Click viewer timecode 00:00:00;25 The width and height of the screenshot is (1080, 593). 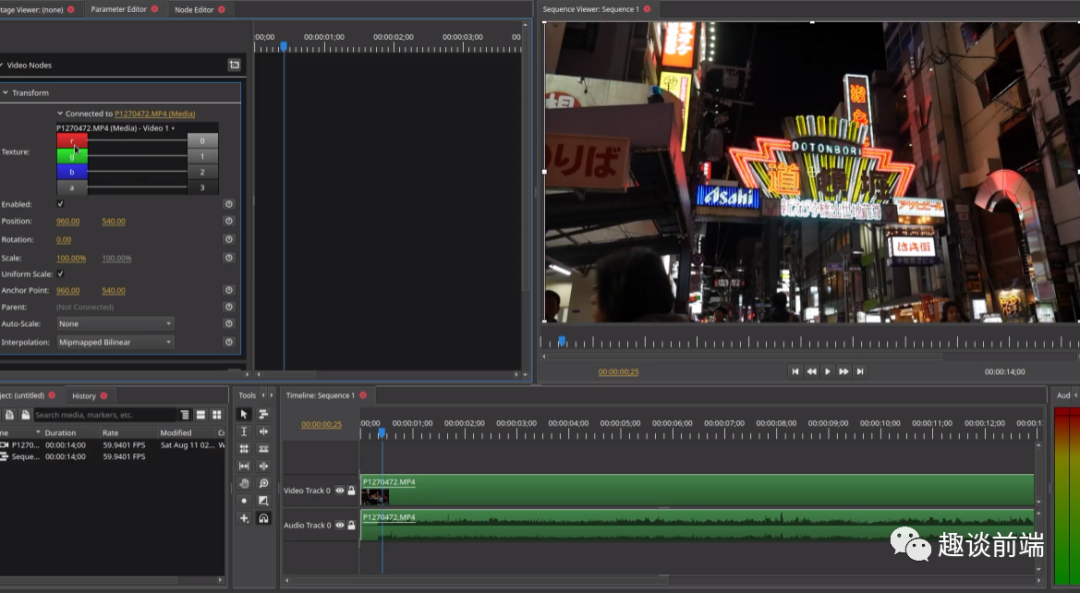(619, 372)
